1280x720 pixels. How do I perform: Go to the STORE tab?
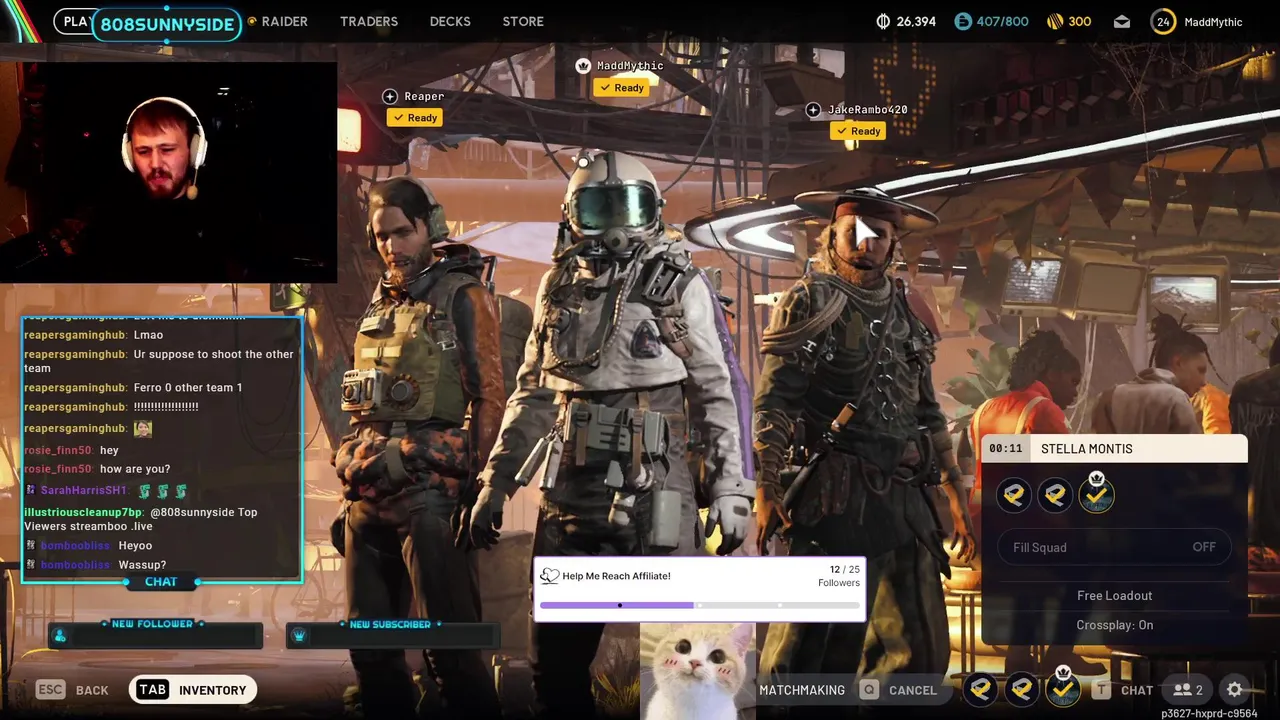tap(523, 21)
